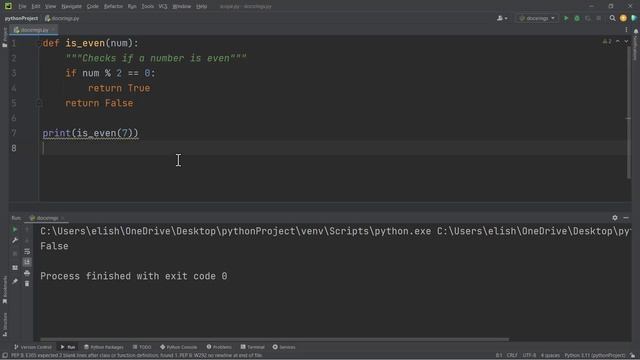
Task: Click the 'return True' code on line 4
Action: pyautogui.click(x=119, y=88)
